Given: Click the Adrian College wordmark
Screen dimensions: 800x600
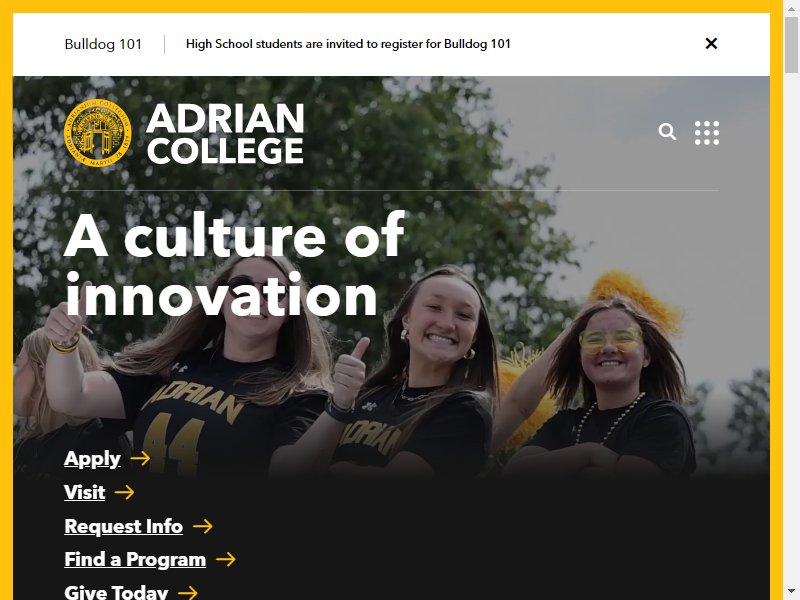Looking at the screenshot, I should coord(225,133).
